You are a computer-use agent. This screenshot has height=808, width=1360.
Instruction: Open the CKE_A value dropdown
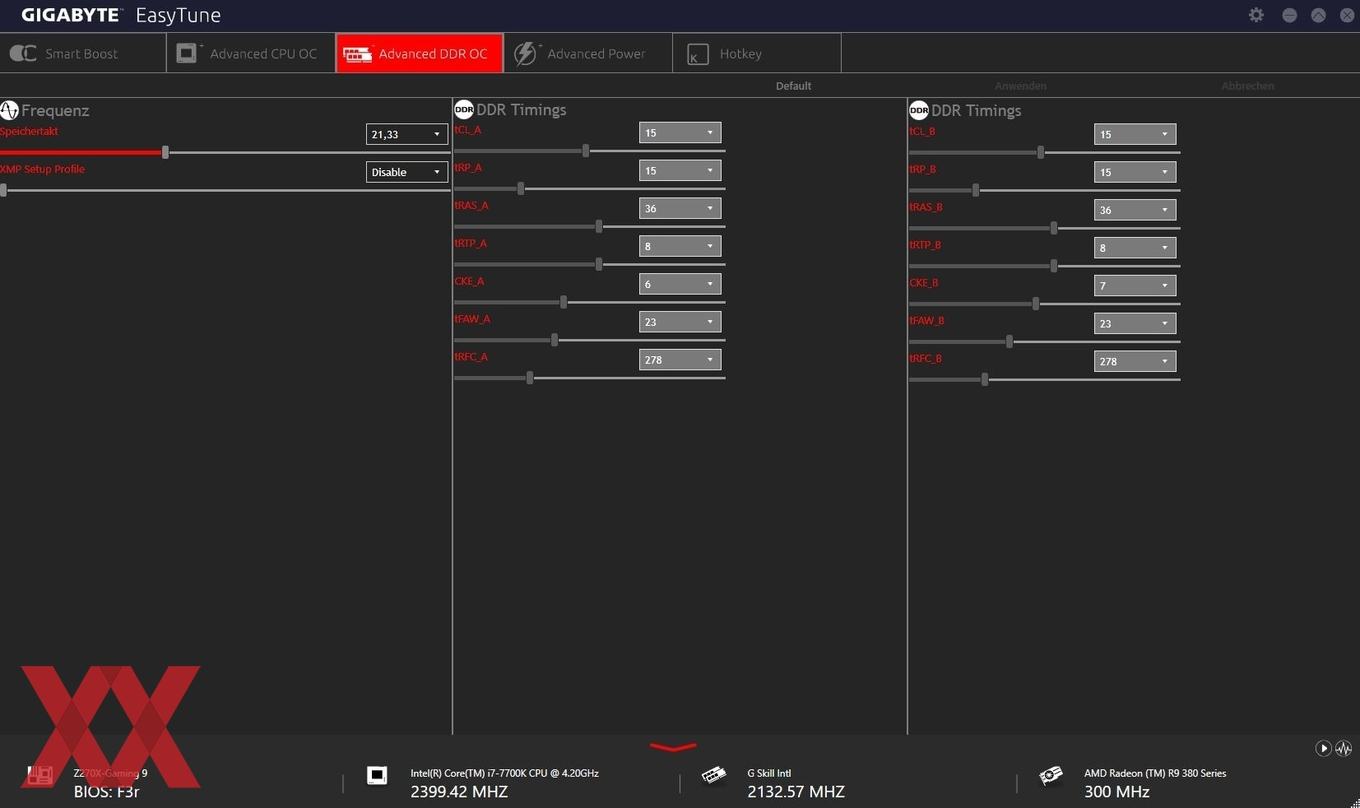click(680, 284)
